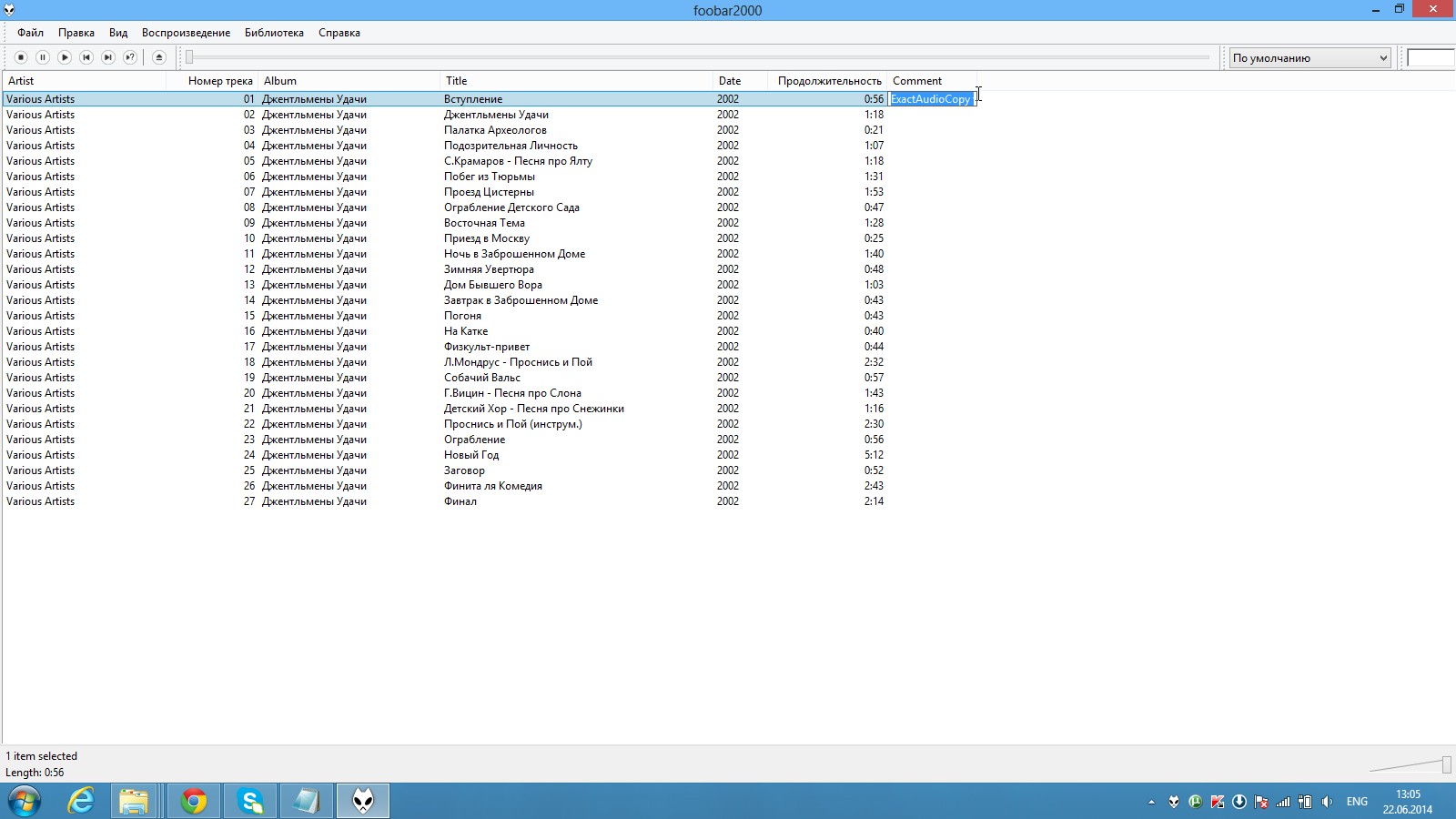Show hidden system tray icons
Screen dimensions: 1456x819
tap(1151, 802)
